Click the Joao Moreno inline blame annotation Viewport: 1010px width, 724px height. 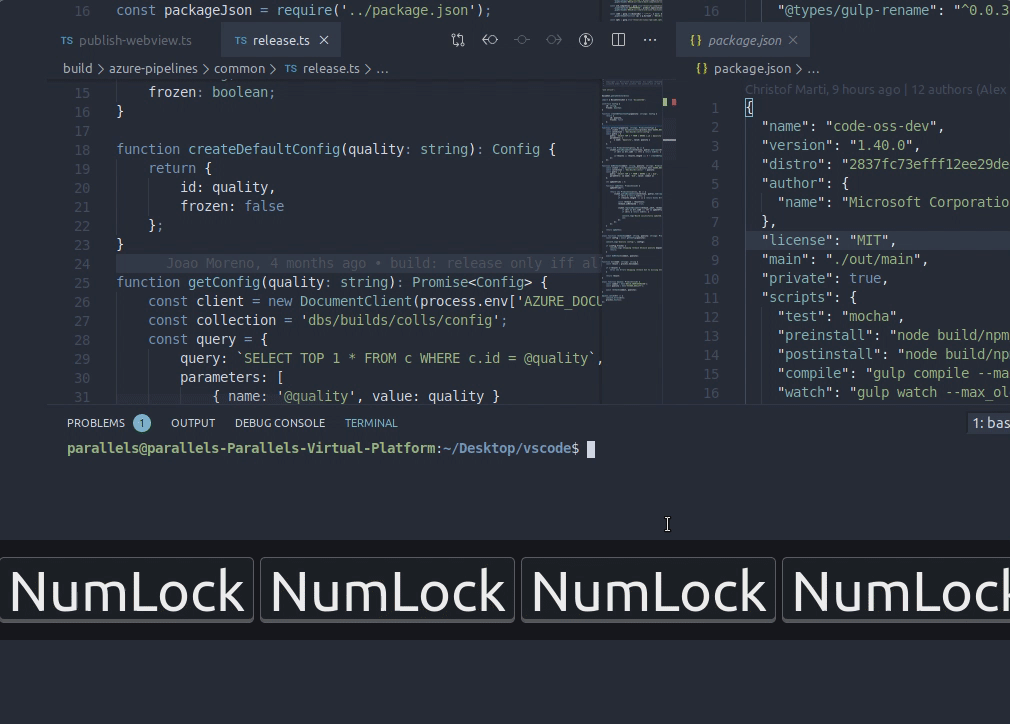click(x=383, y=263)
